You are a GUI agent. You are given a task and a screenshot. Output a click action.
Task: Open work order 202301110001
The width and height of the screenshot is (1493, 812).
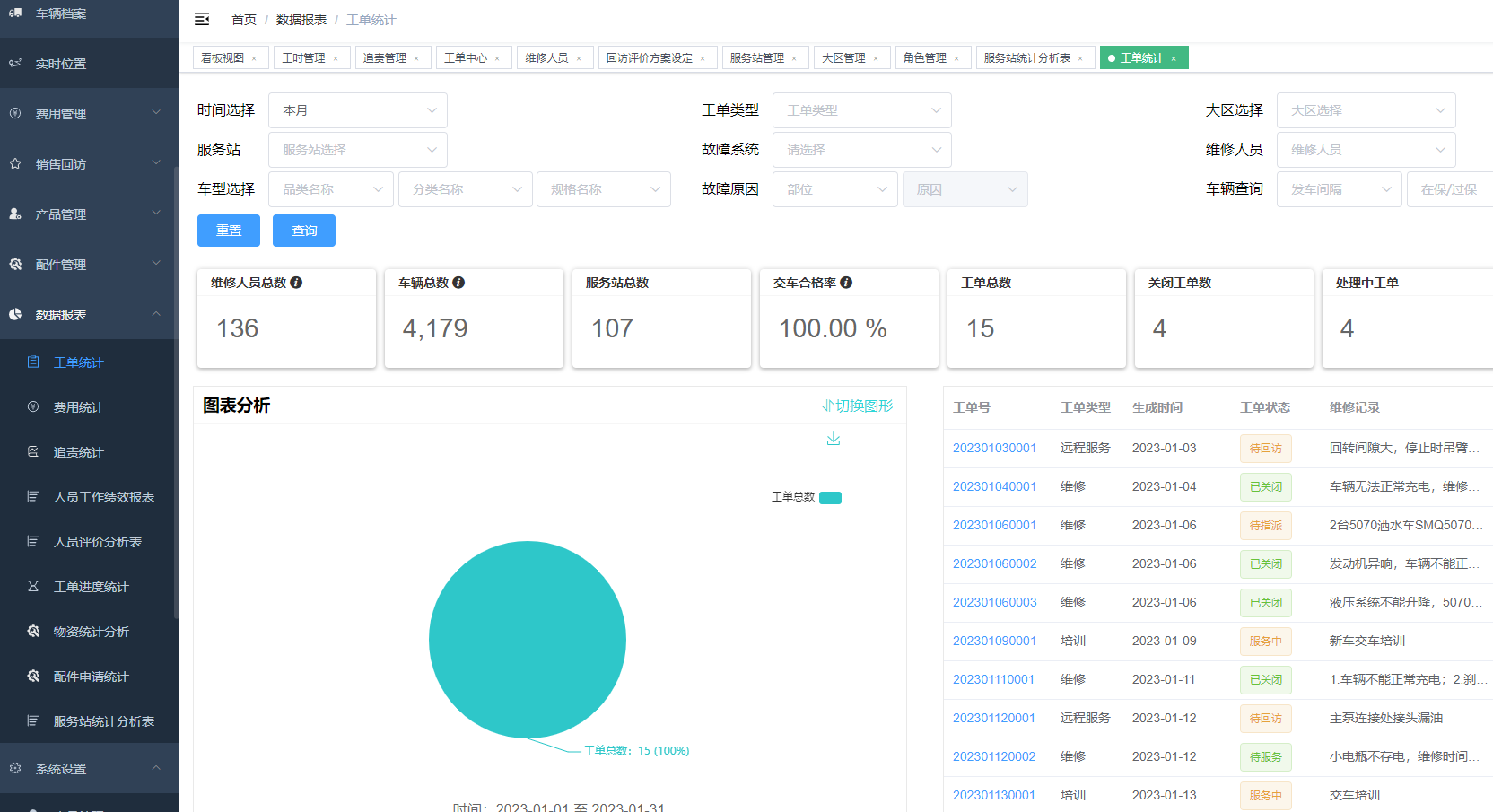[x=993, y=679]
